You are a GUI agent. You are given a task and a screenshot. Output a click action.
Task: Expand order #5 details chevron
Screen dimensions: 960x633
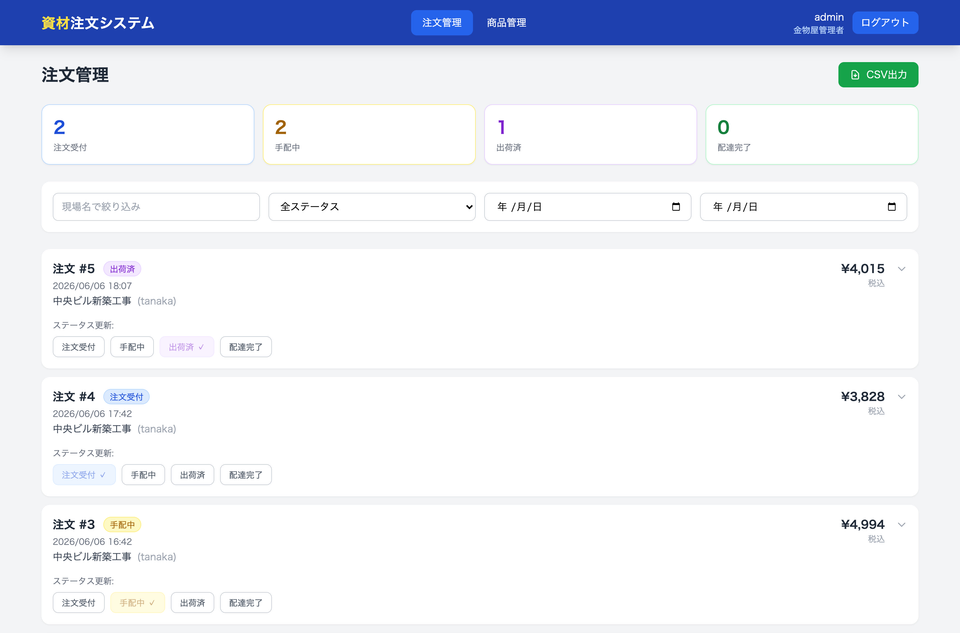point(901,269)
